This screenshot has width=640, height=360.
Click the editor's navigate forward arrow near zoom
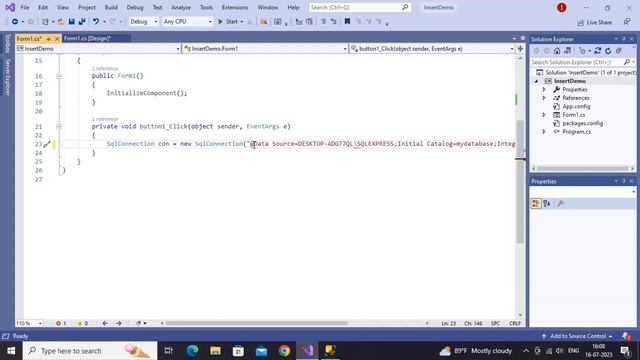119,323
